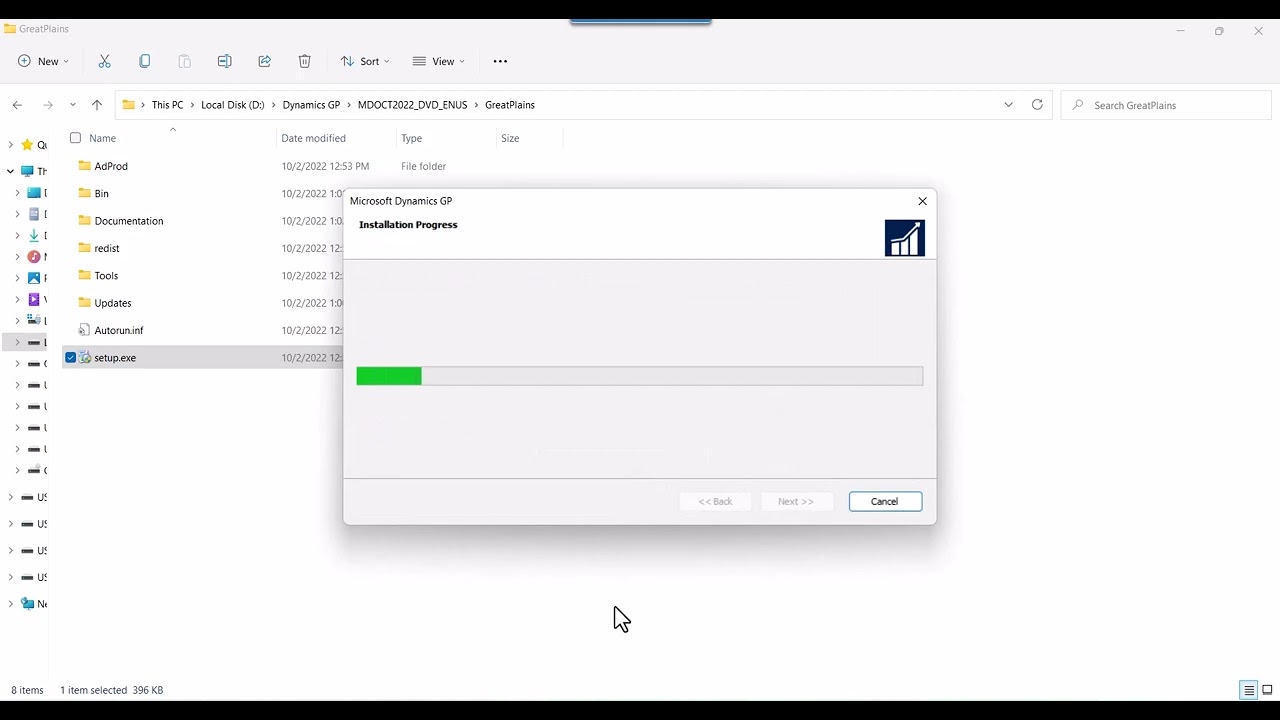This screenshot has width=1280, height=720.
Task: Go back with the left arrow
Action: tap(17, 105)
